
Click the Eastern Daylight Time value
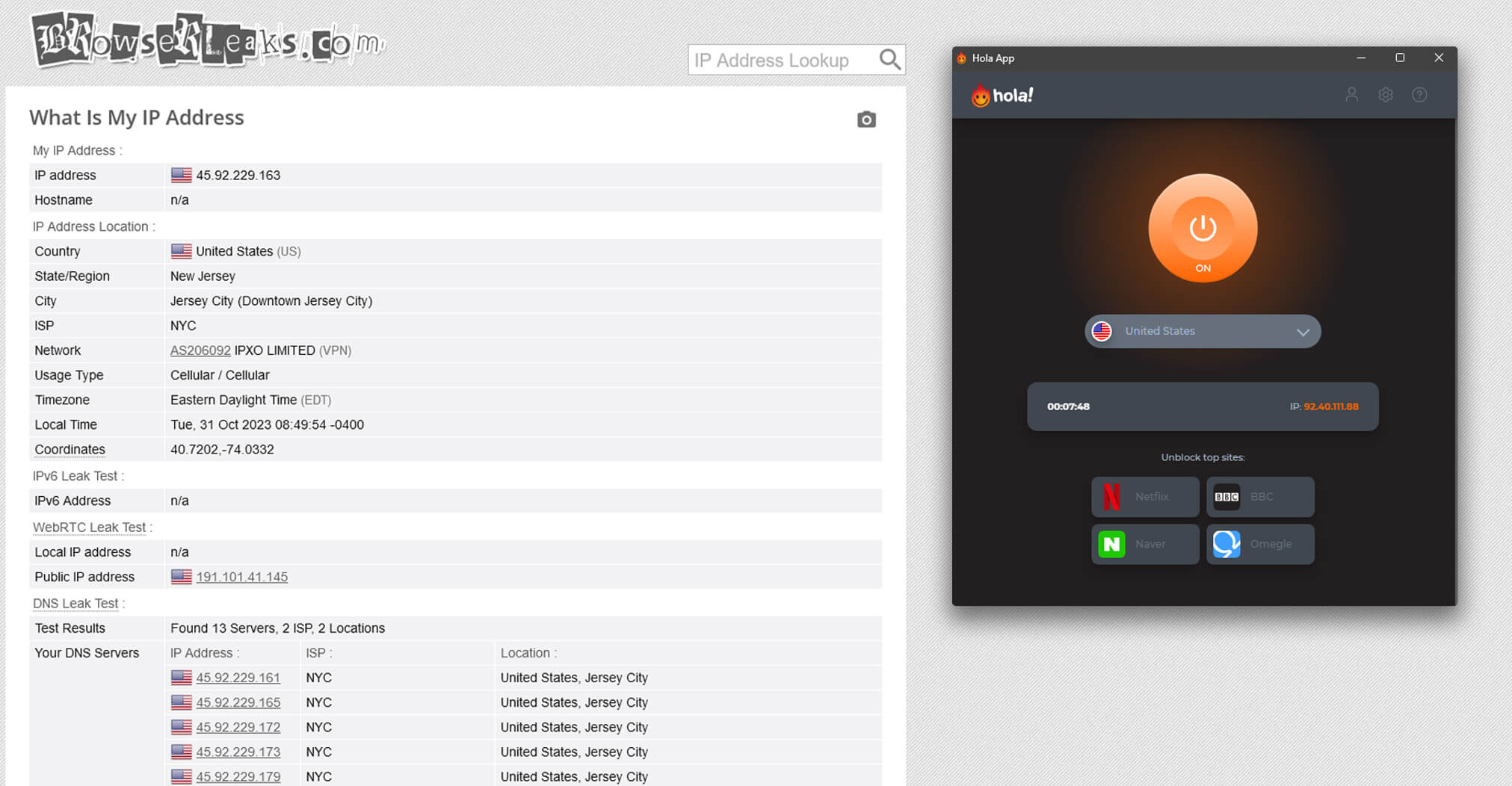(233, 400)
